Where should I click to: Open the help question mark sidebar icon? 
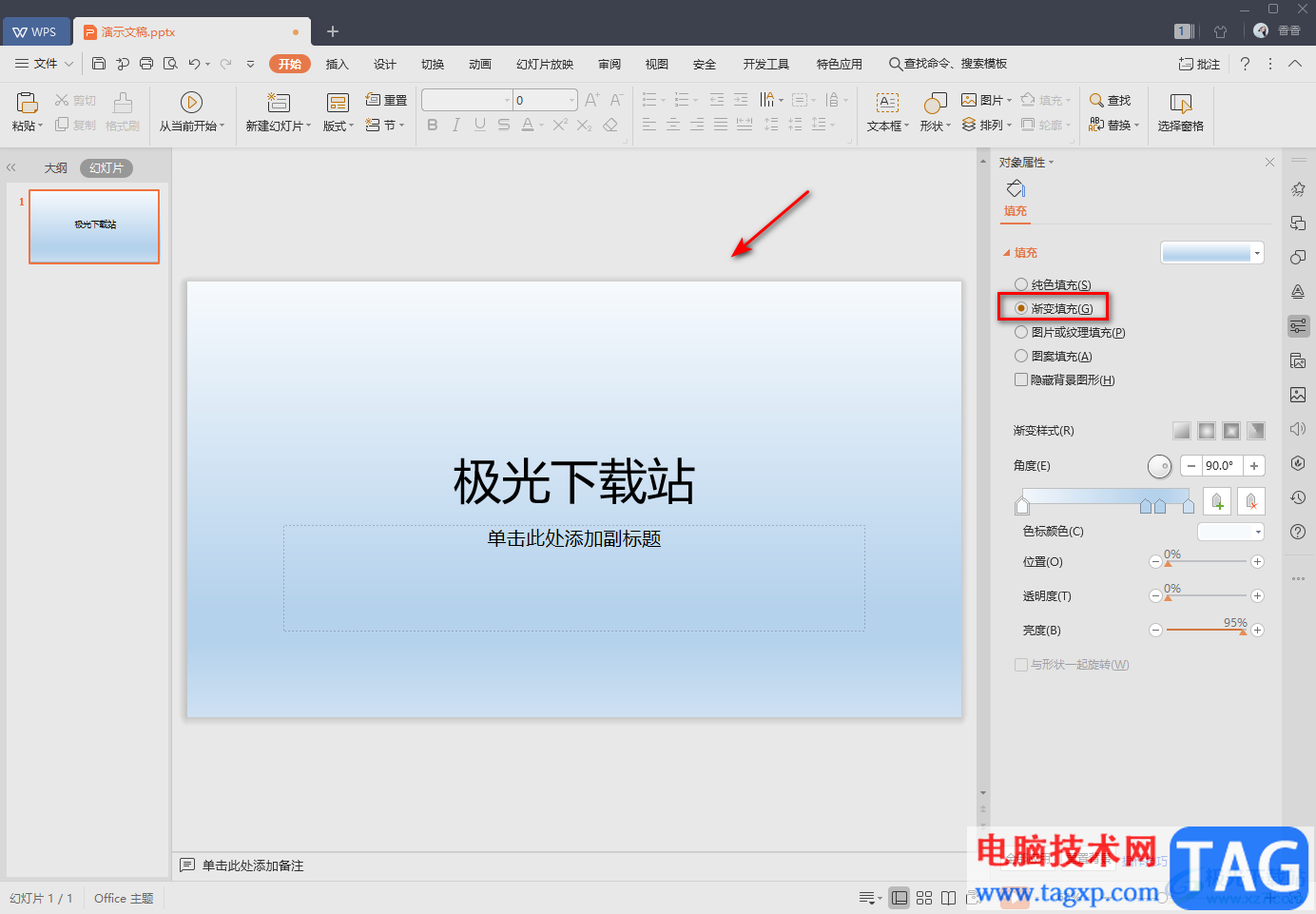coord(1298,532)
